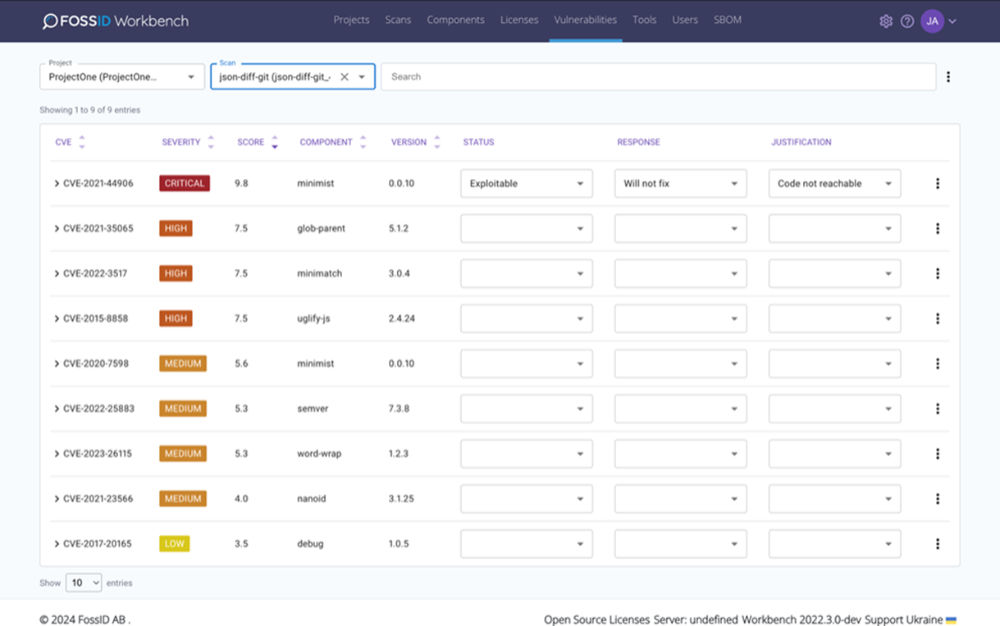Expand details of CVE-2022-3517 row

57,273
